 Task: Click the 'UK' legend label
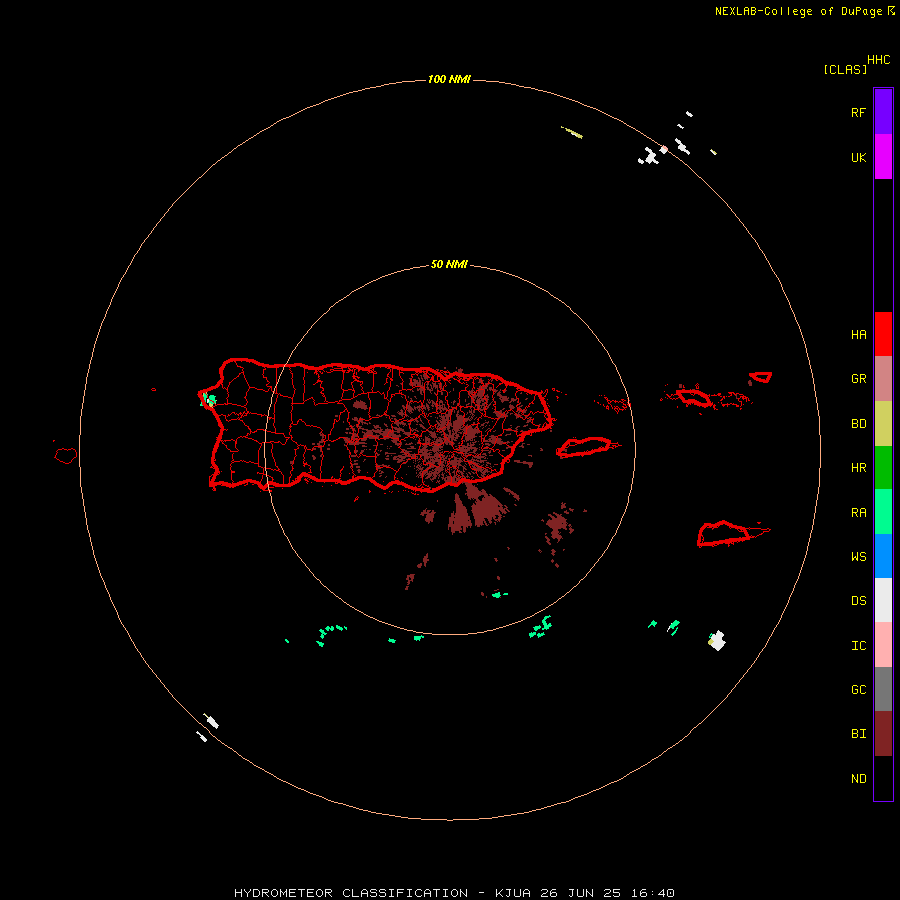(858, 157)
